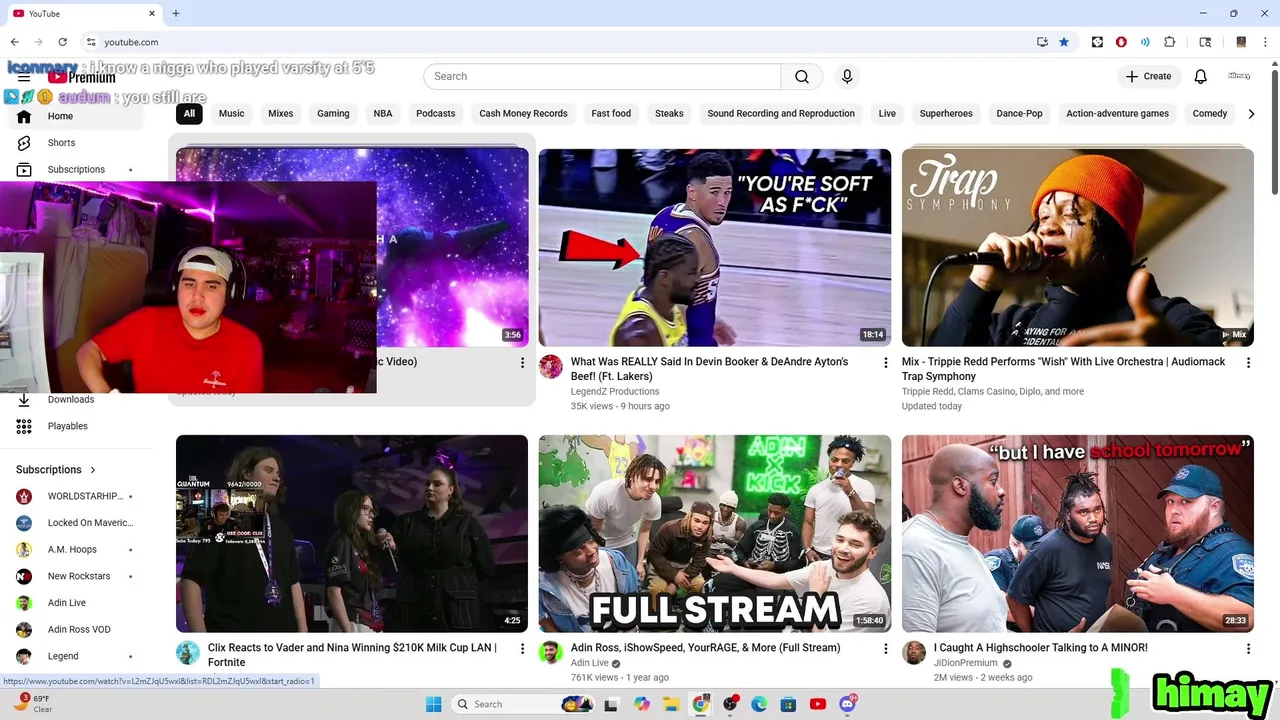Open Discord from the taskbar
This screenshot has height=720, width=1280.
pyautogui.click(x=848, y=704)
